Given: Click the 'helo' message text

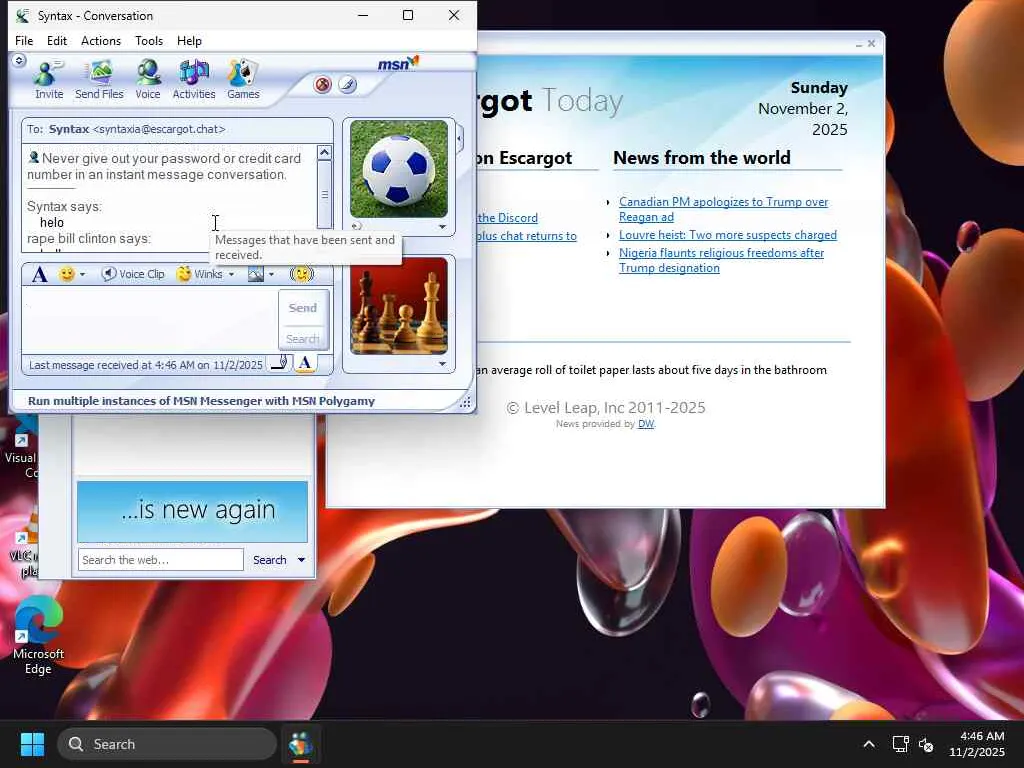Looking at the screenshot, I should point(52,223).
